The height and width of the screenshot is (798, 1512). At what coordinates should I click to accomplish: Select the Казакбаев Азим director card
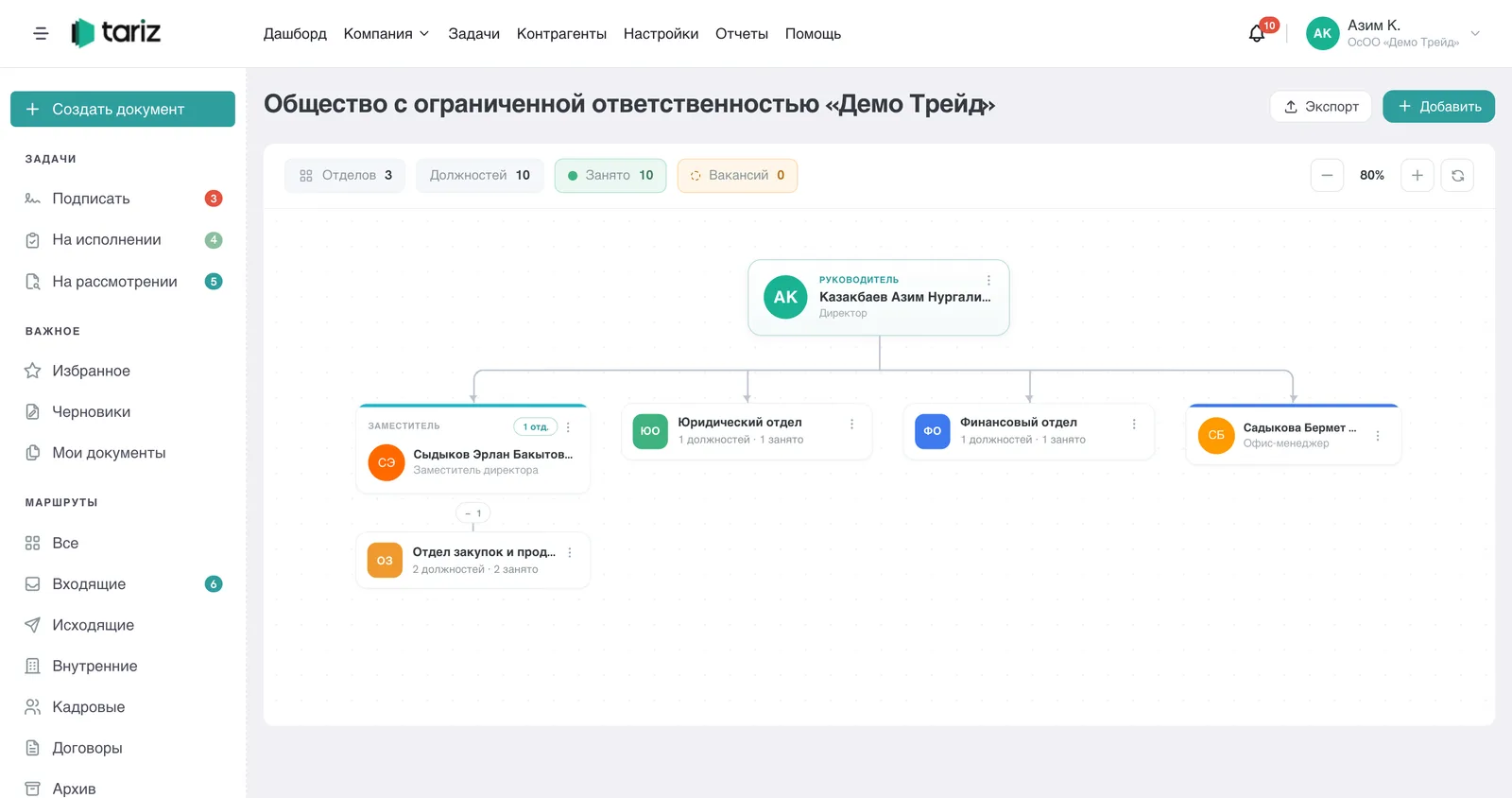(x=879, y=298)
